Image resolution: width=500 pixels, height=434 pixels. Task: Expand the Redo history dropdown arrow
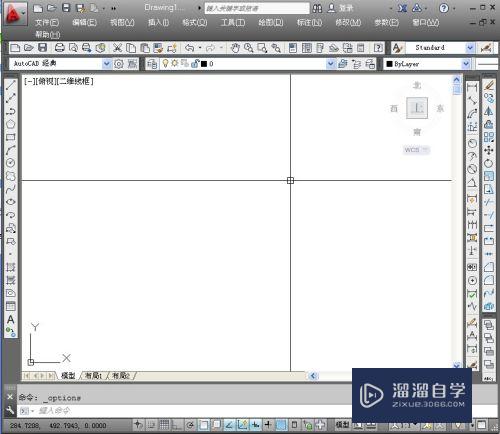point(221,48)
